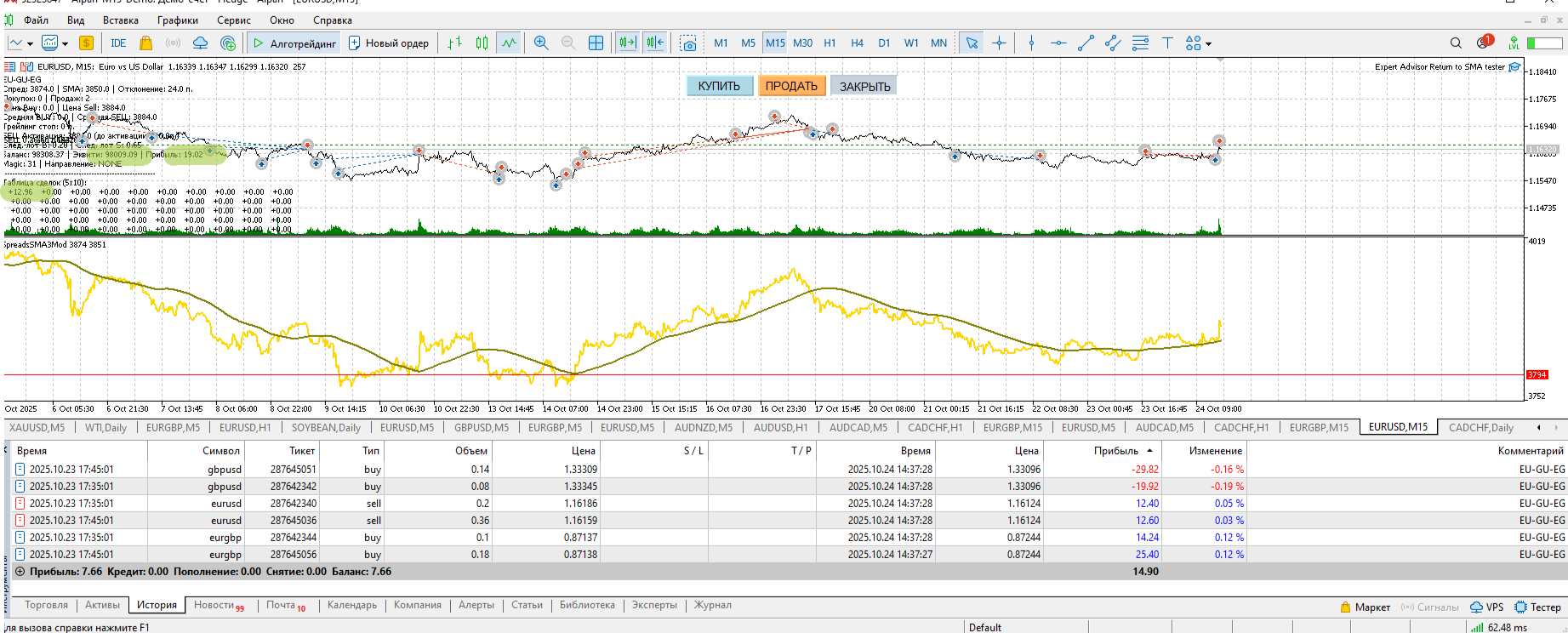Open the IDE MetaEditor
The image size is (1568, 633).
[x=118, y=43]
